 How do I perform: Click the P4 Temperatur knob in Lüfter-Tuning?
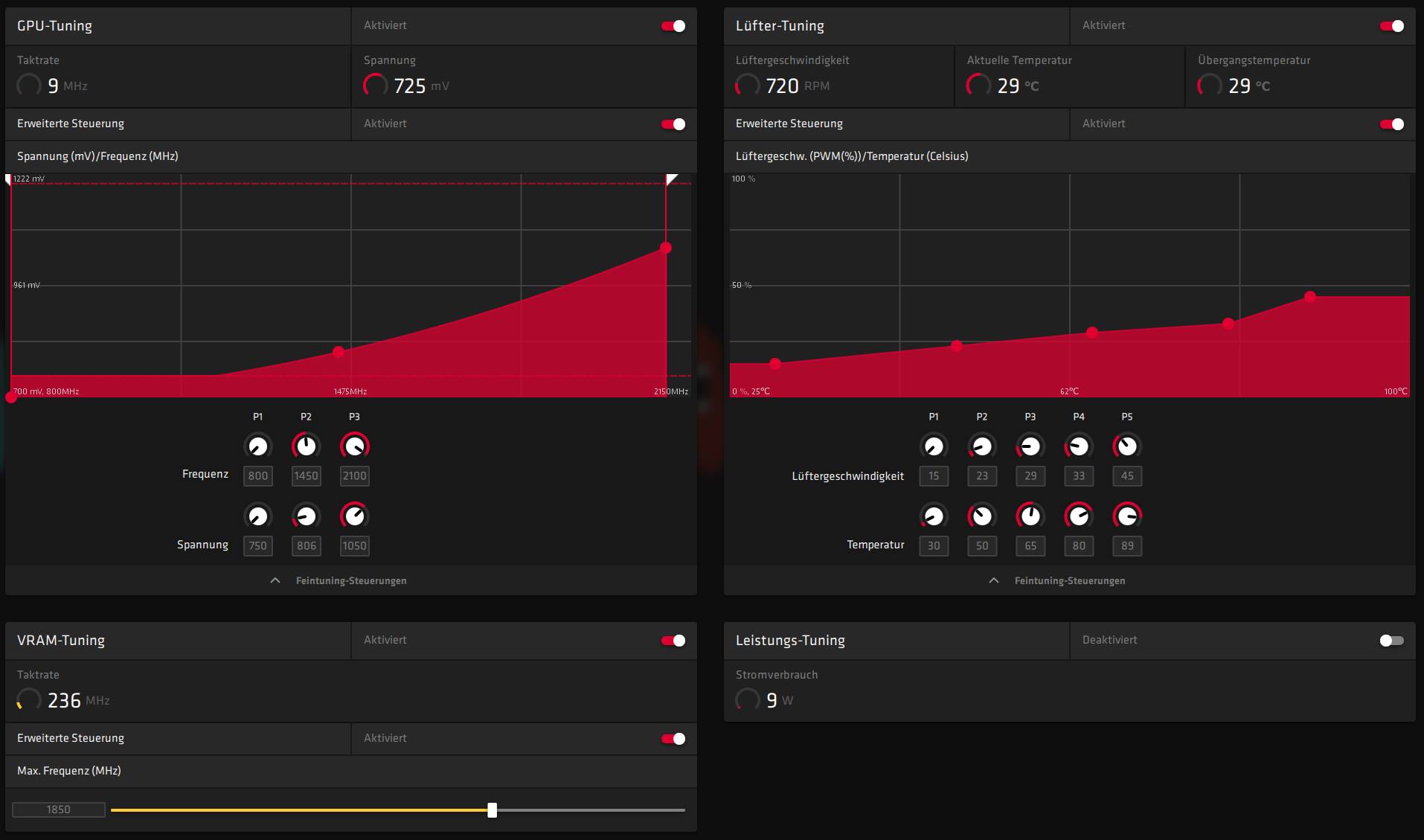point(1079,516)
